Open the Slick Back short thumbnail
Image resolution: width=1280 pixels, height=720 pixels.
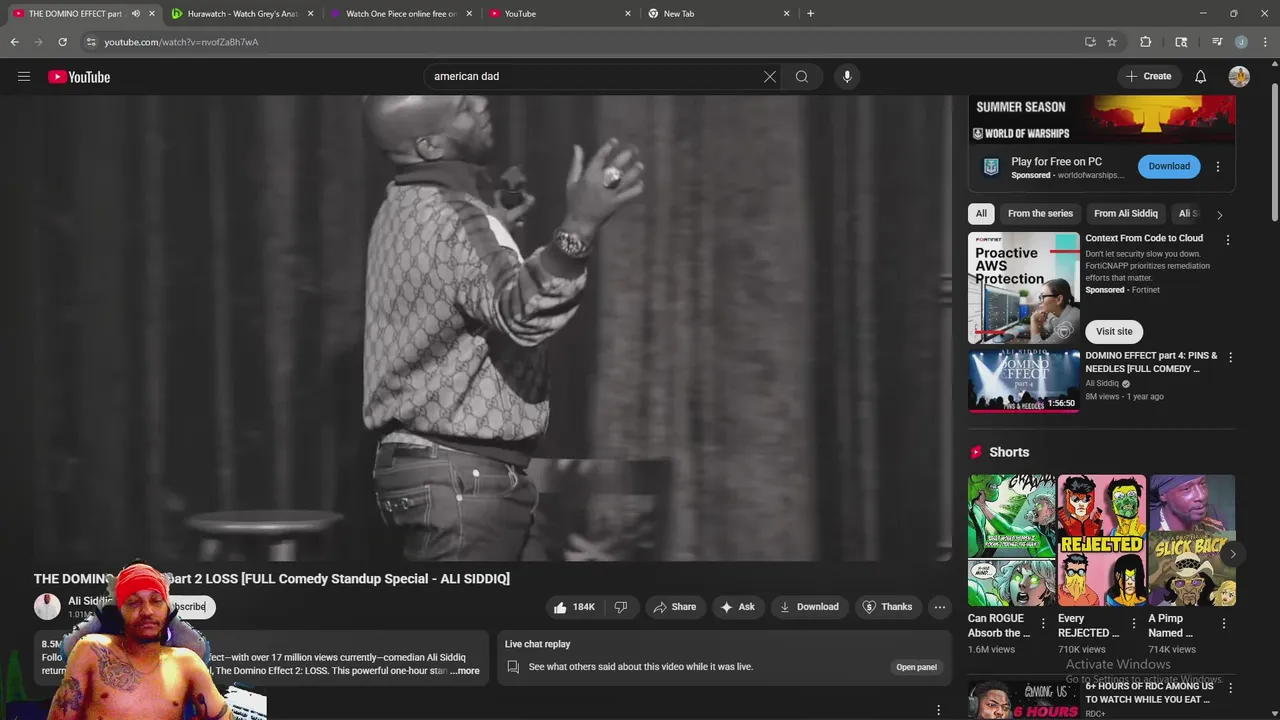tap(1192, 541)
